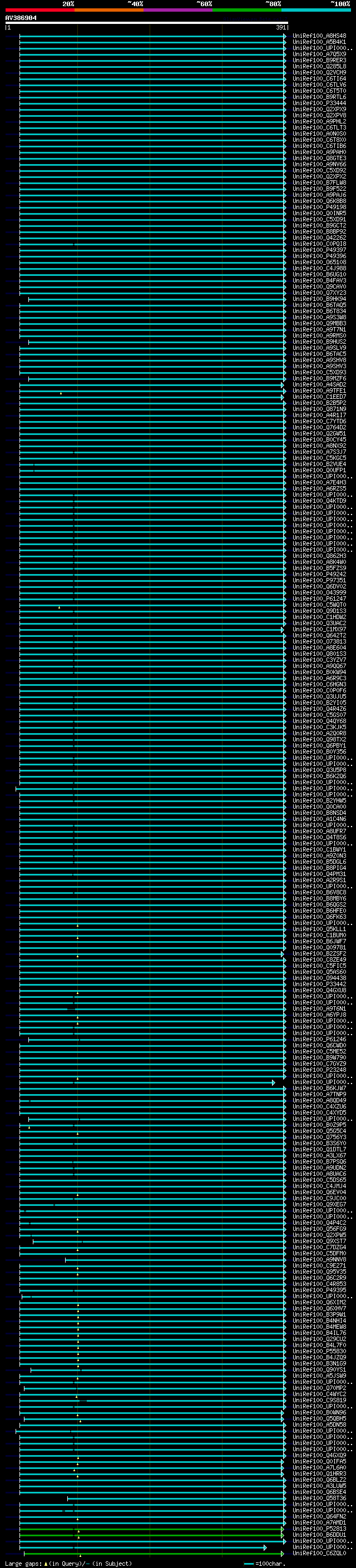Select the UniRef100_Q90YS1 label
Viewport: 356px width, 1568px height.
319,1369
